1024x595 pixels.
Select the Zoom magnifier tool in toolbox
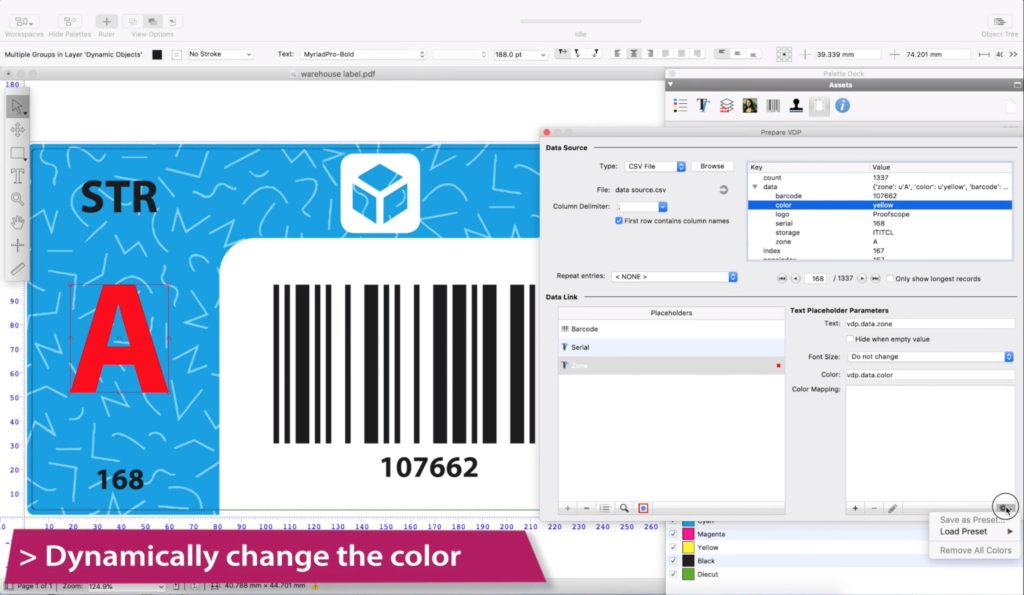[18, 199]
